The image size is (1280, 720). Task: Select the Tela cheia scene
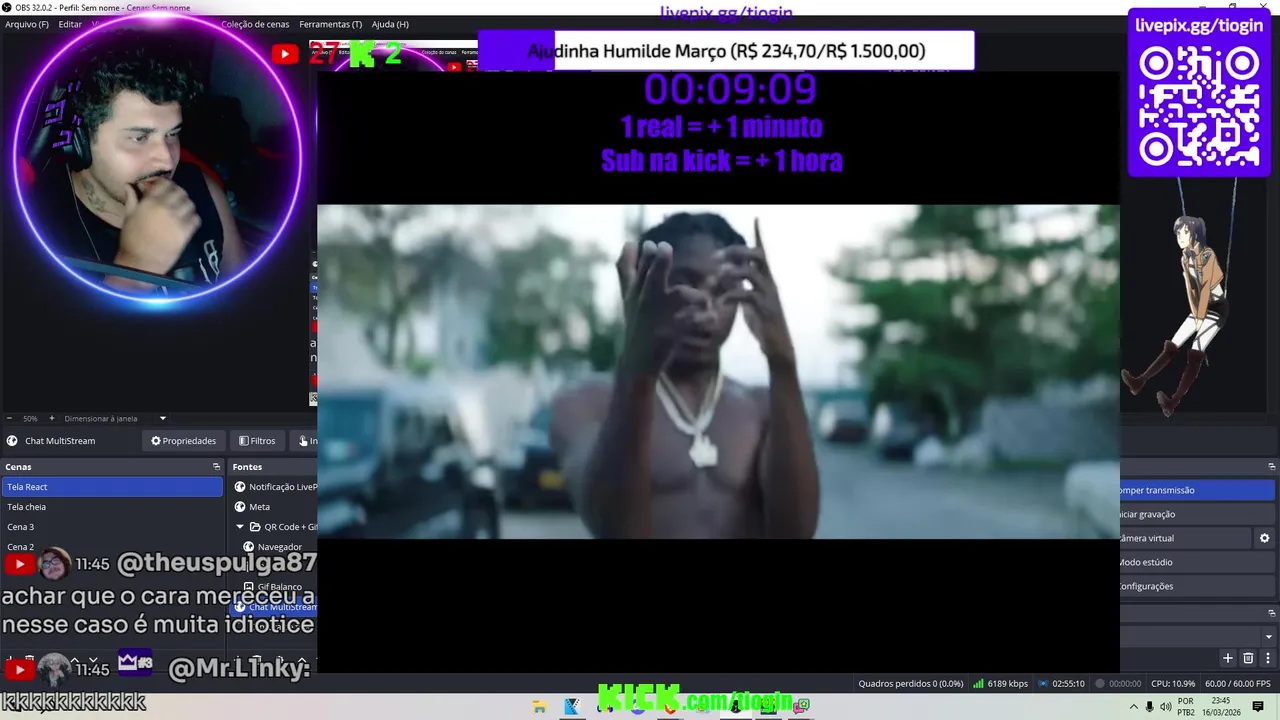click(112, 507)
